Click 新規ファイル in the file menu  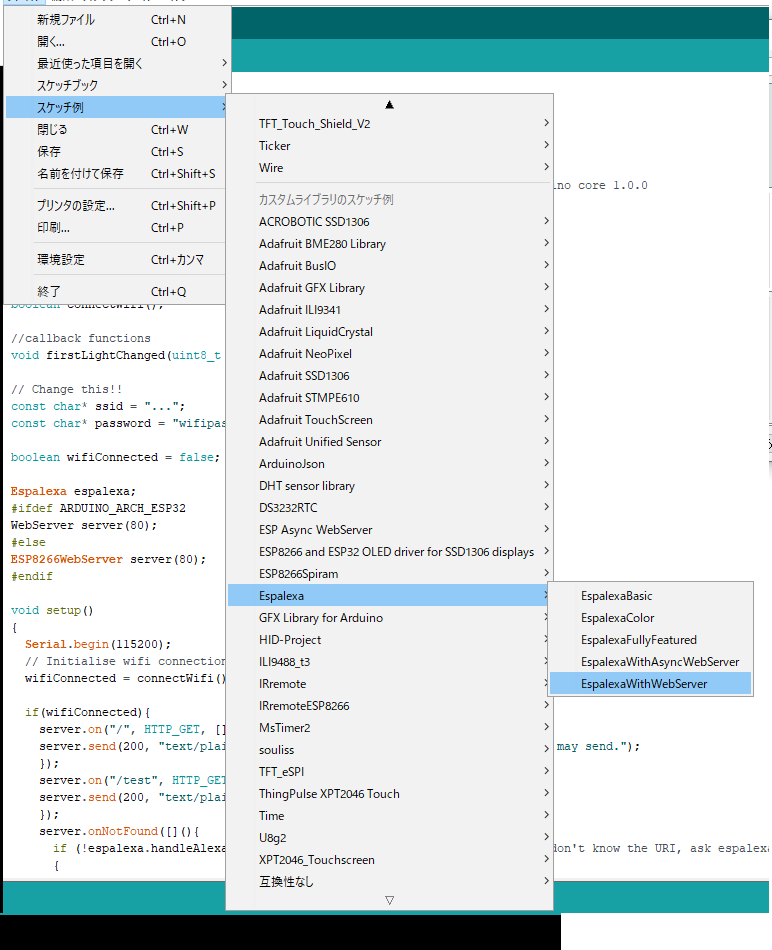[116, 20]
